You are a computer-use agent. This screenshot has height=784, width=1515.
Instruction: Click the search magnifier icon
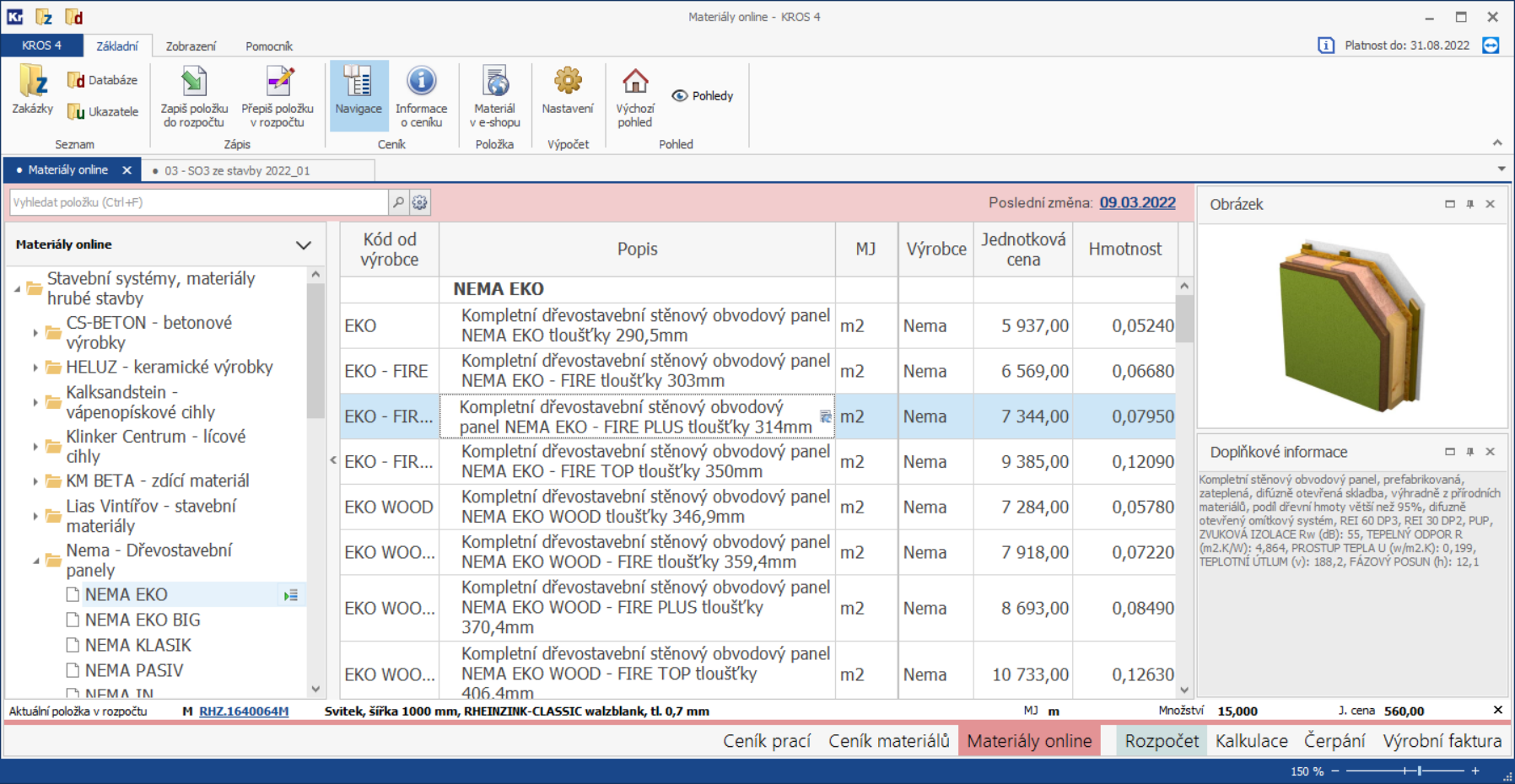[x=398, y=202]
